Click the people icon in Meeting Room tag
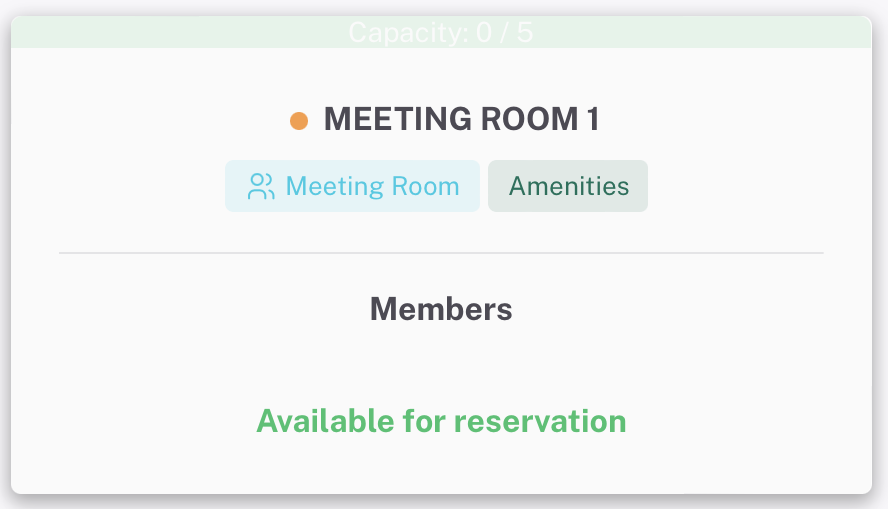 point(261,186)
